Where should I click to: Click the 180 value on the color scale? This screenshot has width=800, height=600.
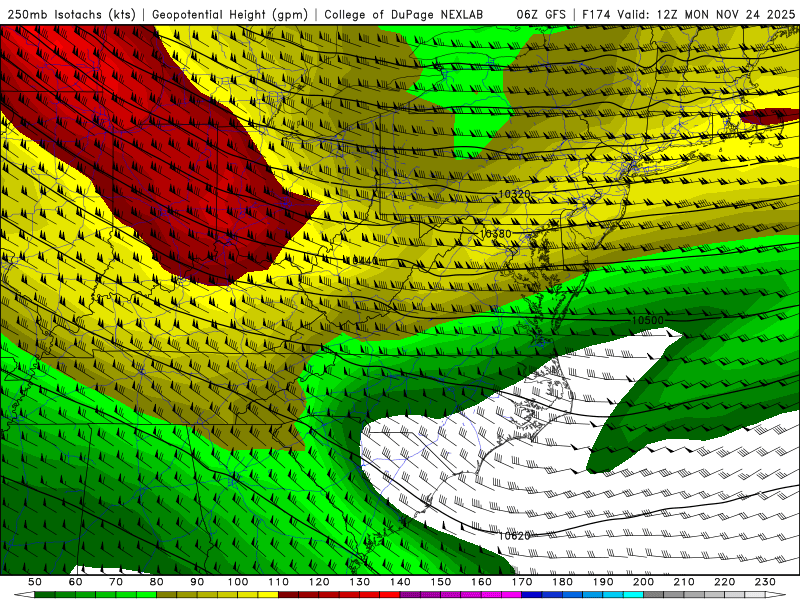coord(562,582)
